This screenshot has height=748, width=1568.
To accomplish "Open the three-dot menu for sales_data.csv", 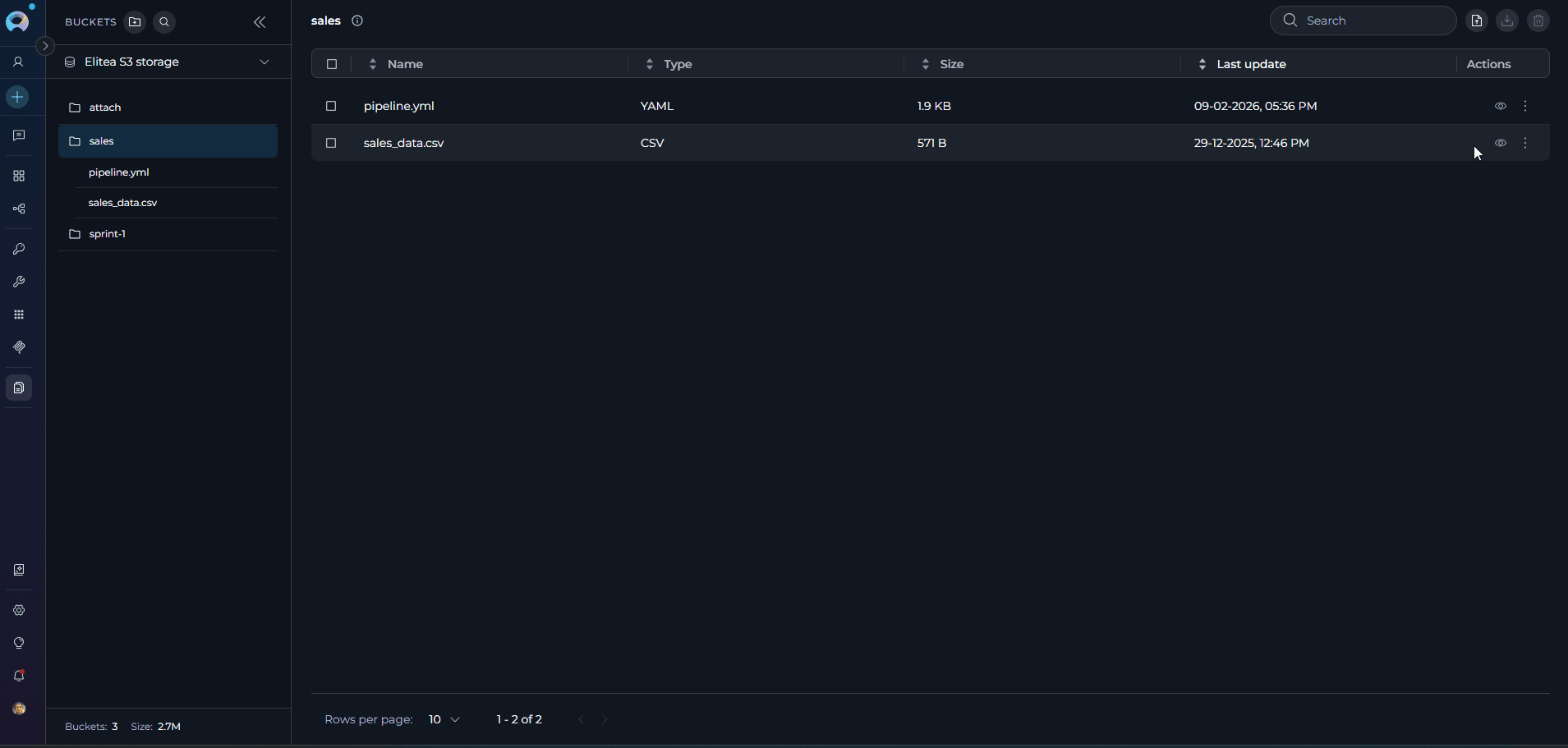I will click(1525, 143).
